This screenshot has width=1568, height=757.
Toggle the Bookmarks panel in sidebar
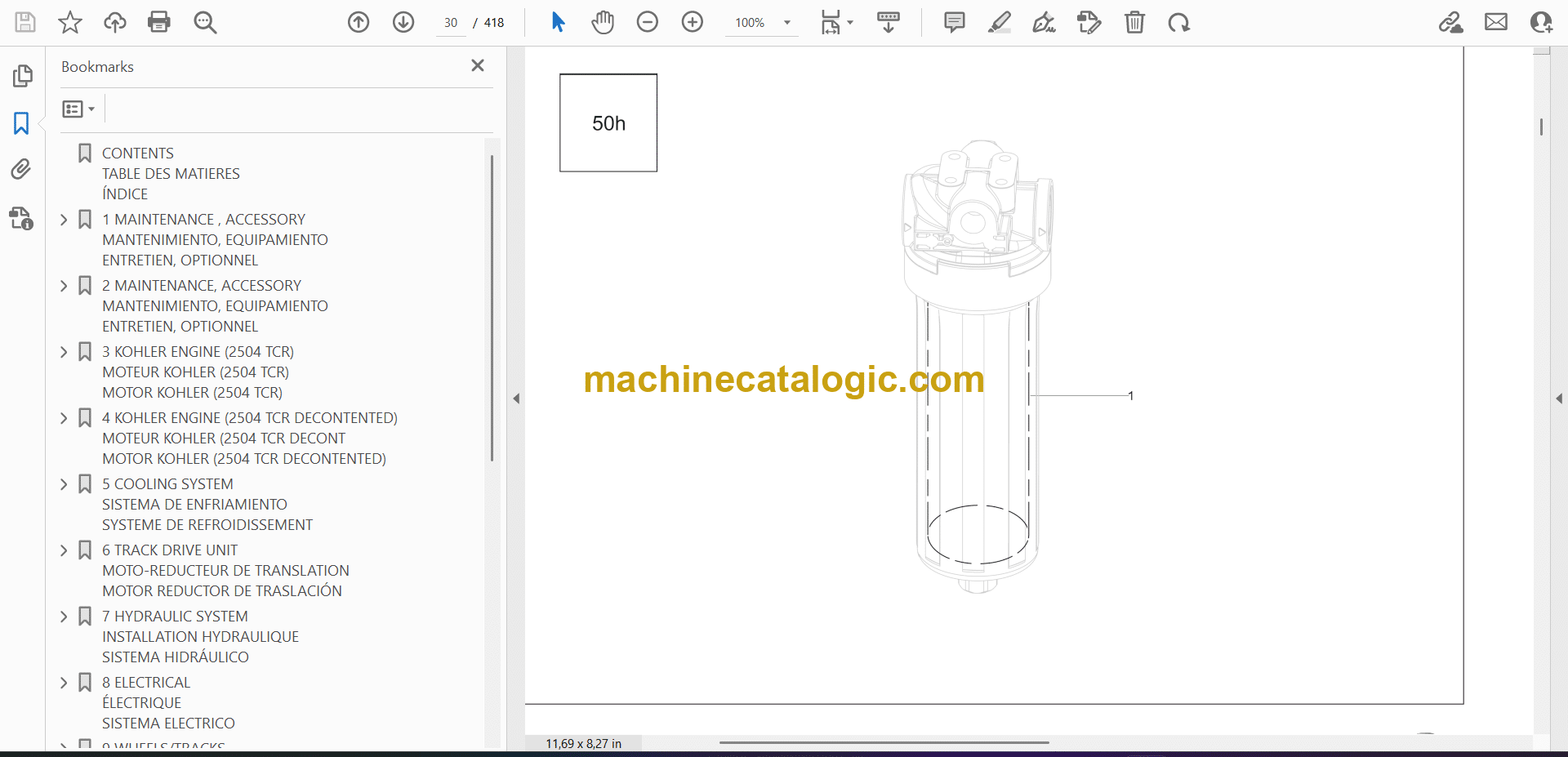tap(21, 123)
